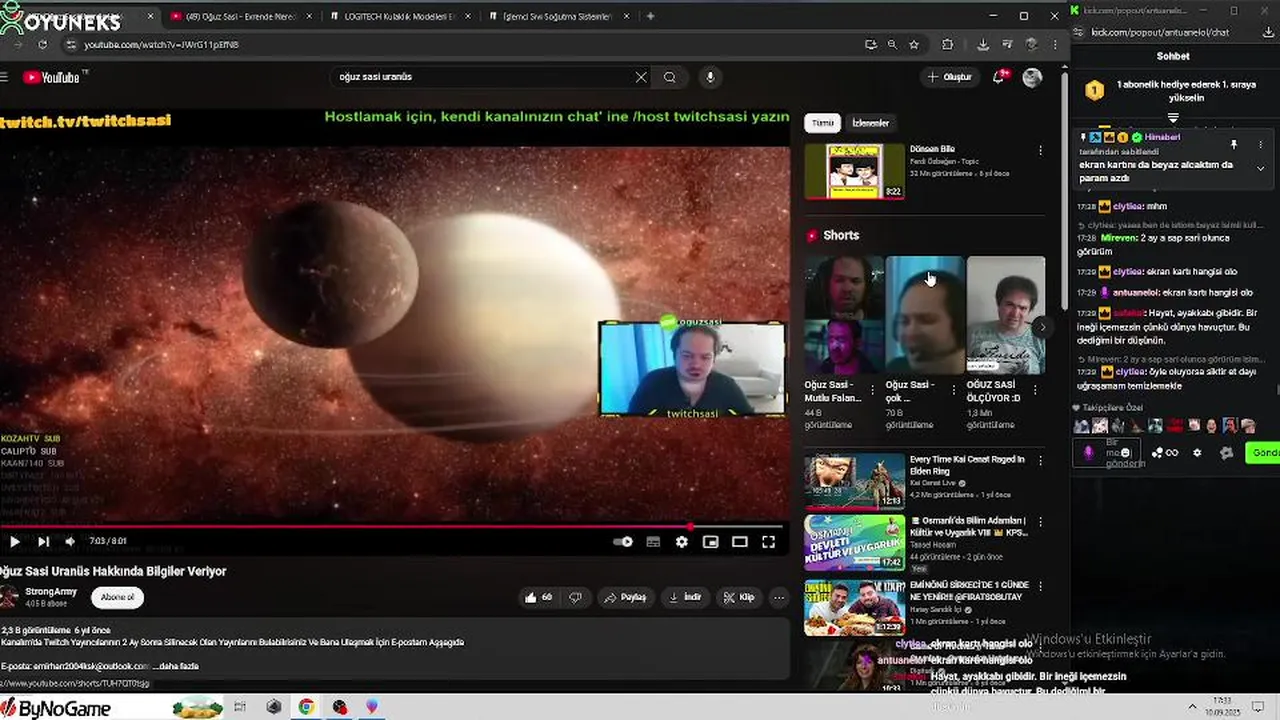Switch to the Oğuz Sasi browser tab
Image resolution: width=1280 pixels, height=720 pixels.
240,16
